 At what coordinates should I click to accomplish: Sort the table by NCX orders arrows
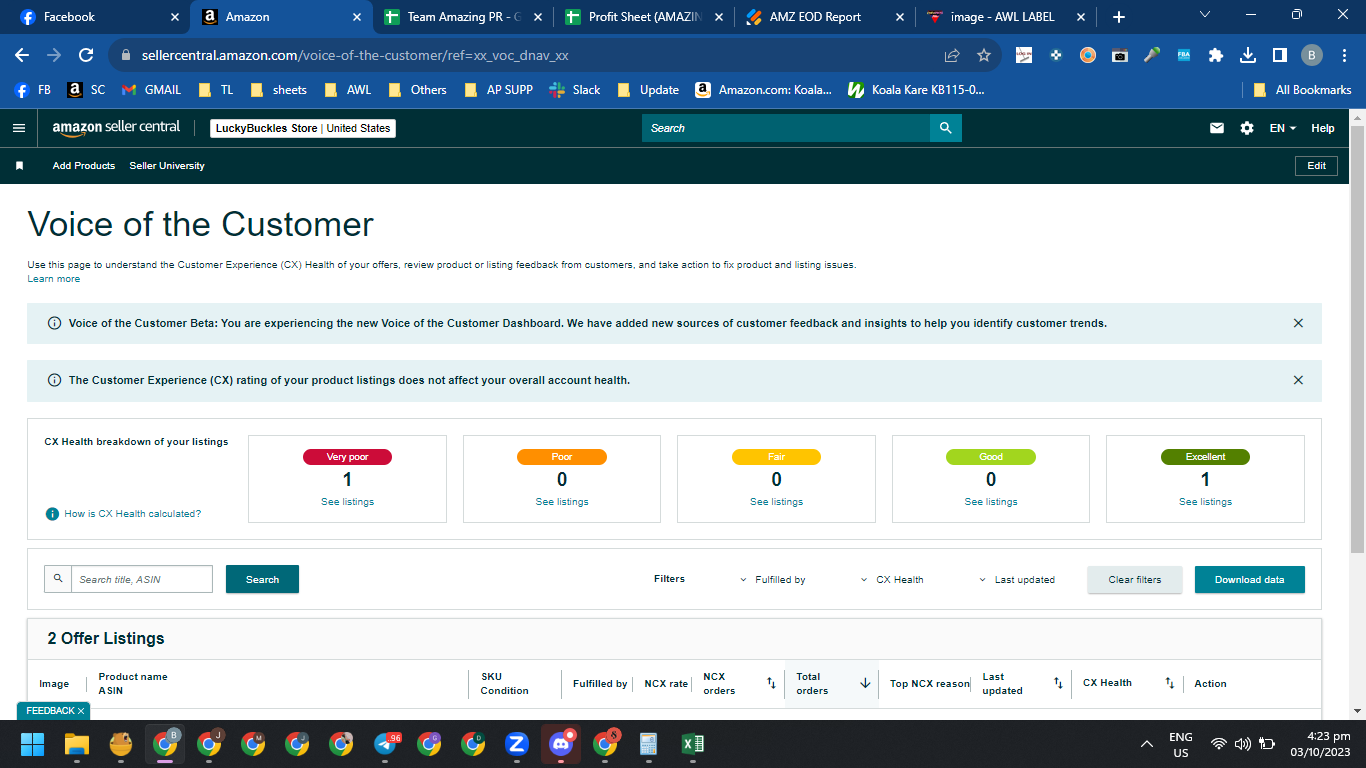coord(771,683)
